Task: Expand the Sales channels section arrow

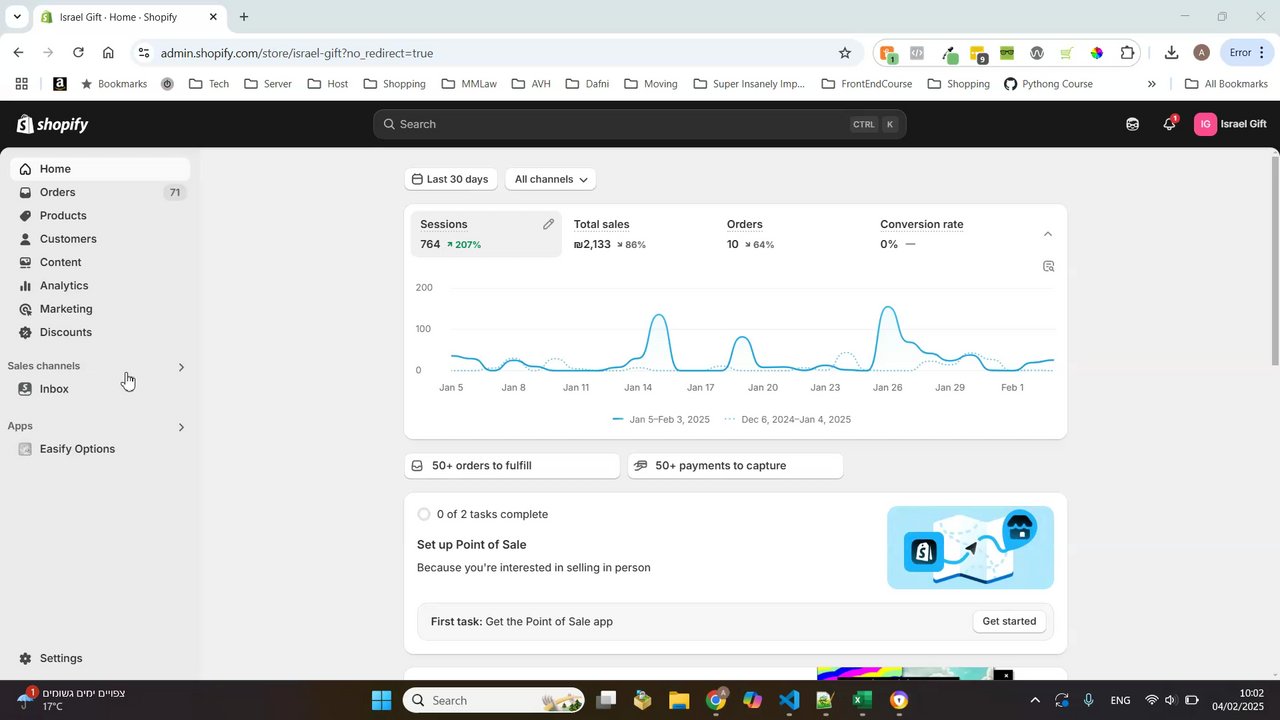Action: [181, 367]
